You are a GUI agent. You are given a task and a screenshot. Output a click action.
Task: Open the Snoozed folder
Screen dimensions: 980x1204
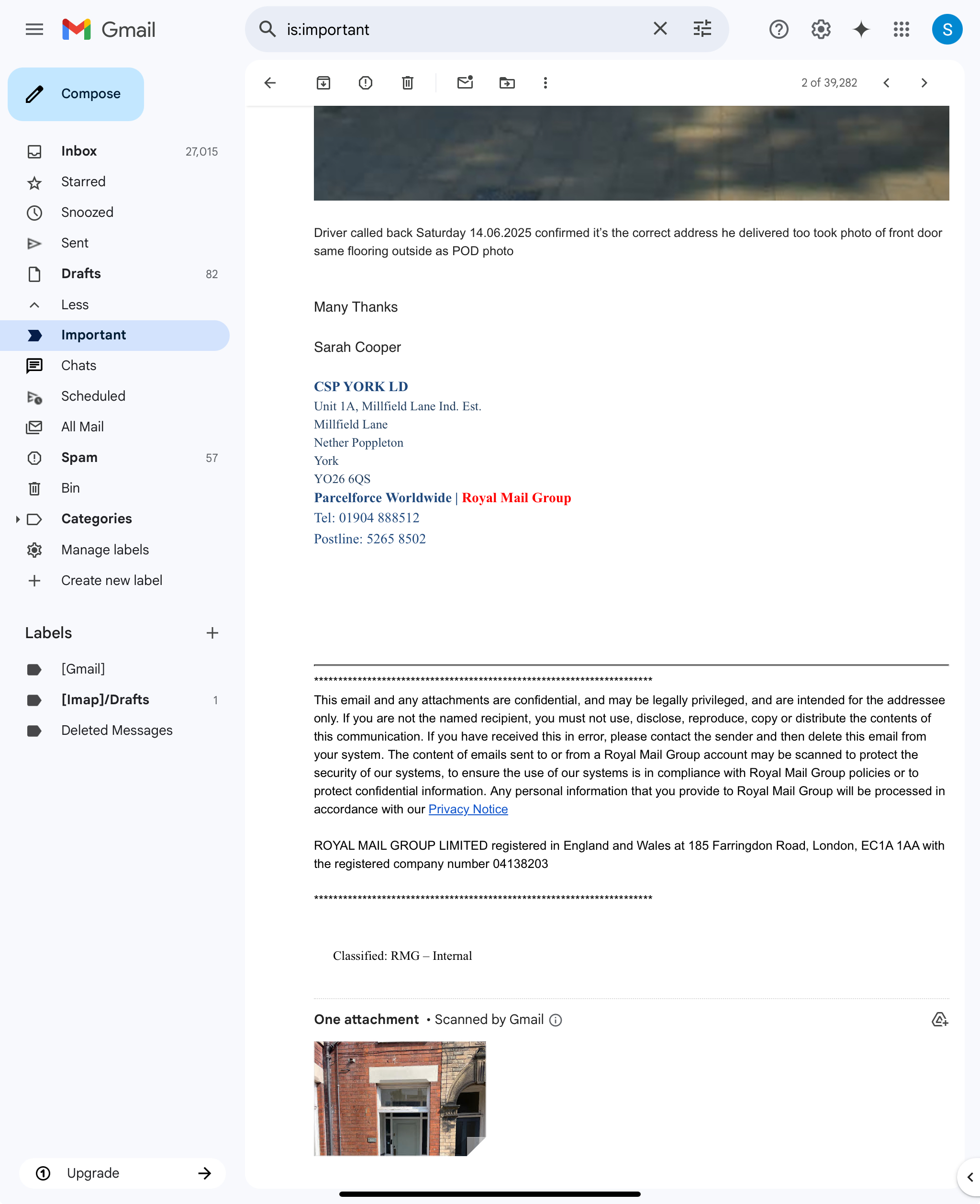click(114, 213)
